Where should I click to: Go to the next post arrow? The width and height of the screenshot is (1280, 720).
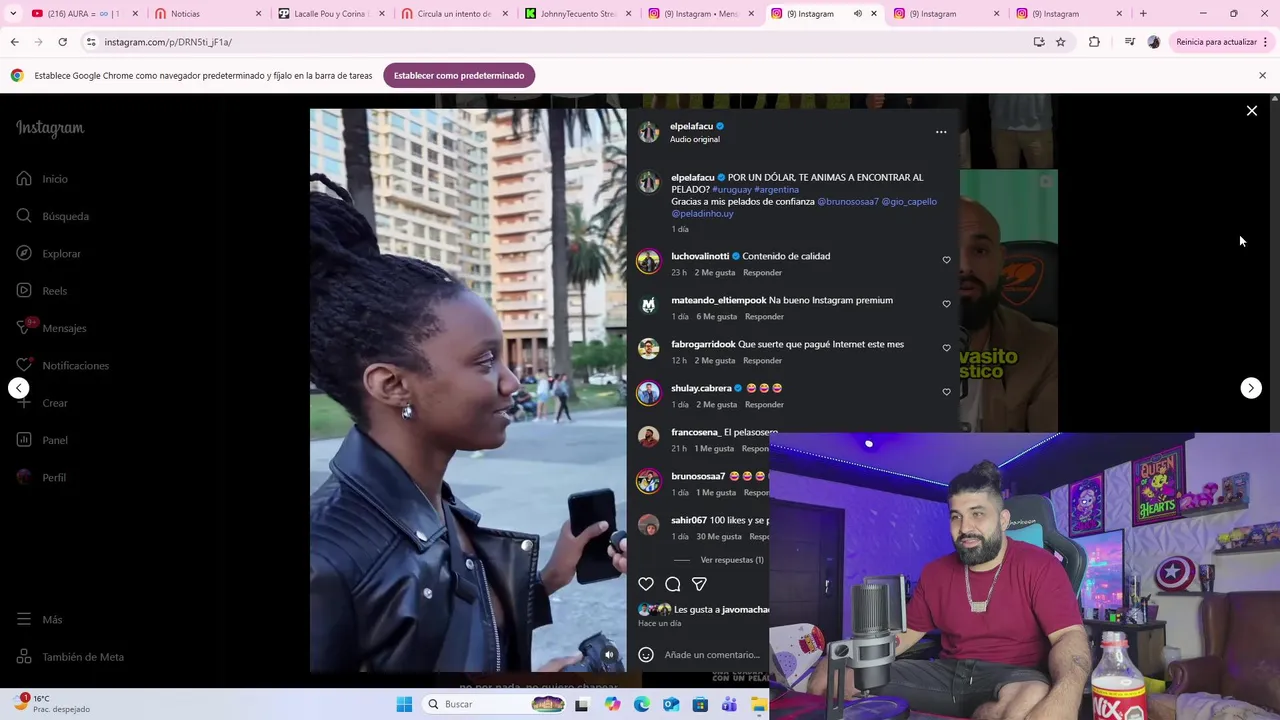click(1251, 388)
